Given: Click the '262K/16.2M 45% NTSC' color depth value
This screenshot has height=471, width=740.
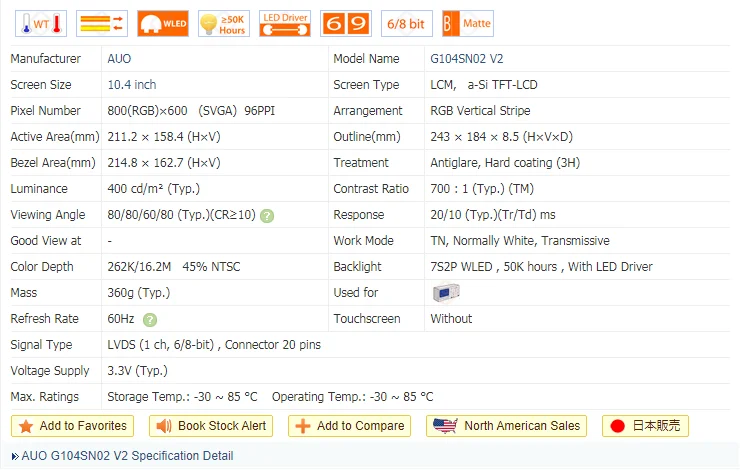Looking at the screenshot, I should (x=174, y=267).
